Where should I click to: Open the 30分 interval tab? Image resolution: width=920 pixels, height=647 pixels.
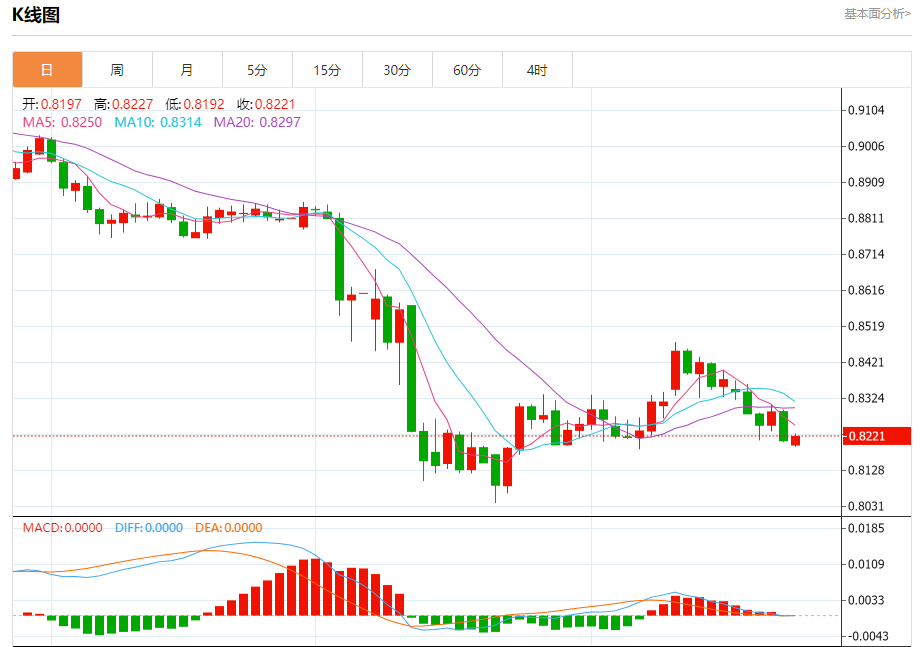[x=397, y=70]
